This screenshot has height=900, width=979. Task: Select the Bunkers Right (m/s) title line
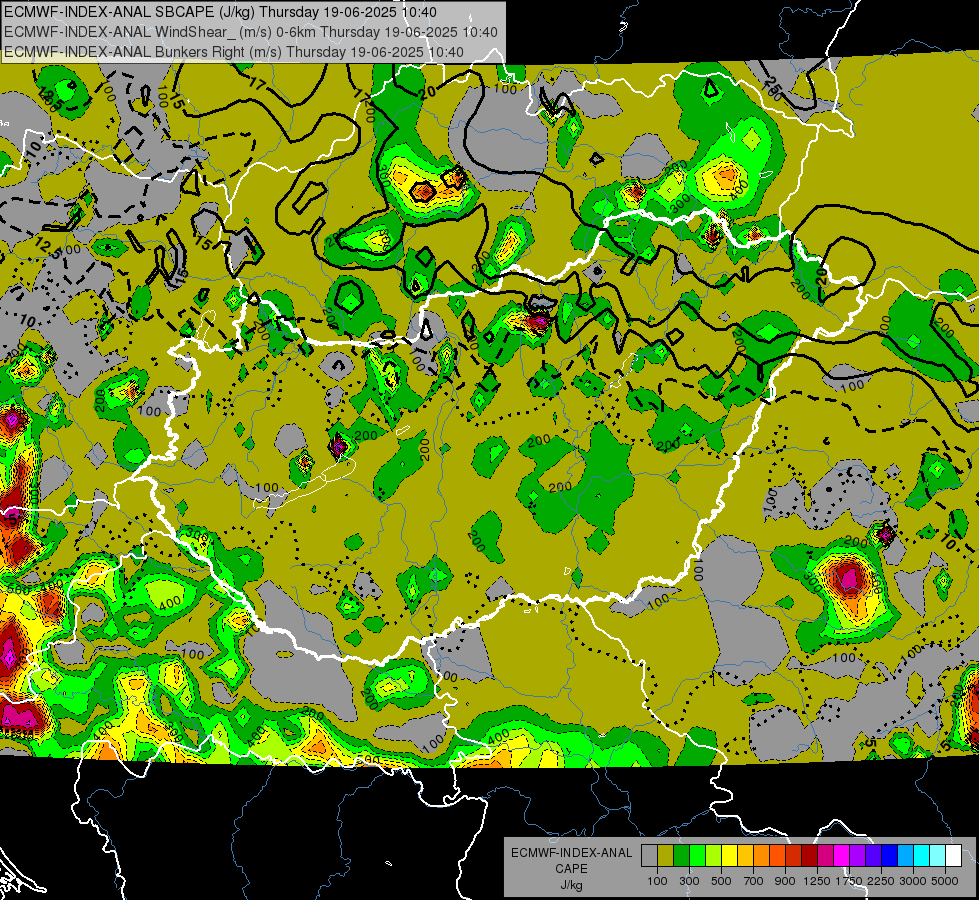click(x=234, y=52)
